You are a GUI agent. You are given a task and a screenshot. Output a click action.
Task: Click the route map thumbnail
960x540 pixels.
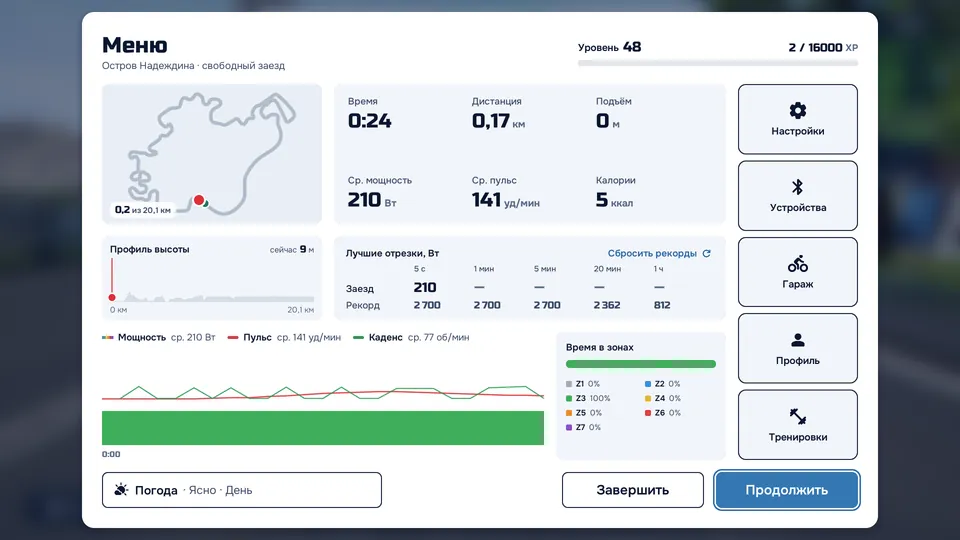[212, 154]
